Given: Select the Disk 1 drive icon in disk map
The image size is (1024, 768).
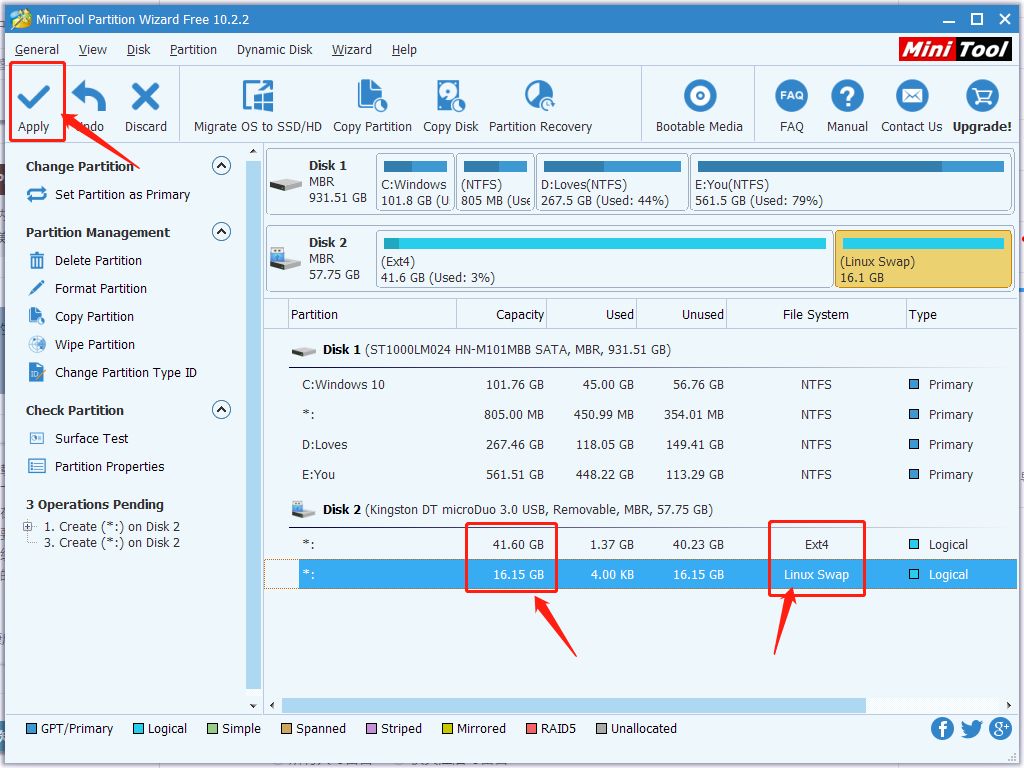Looking at the screenshot, I should [285, 184].
